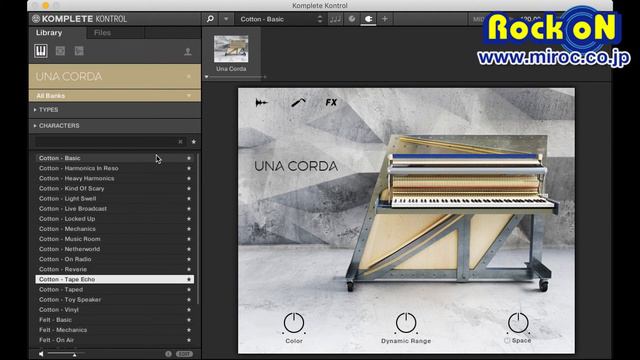This screenshot has width=640, height=360.
Task: Click the search magnifier in header
Action: (x=210, y=19)
